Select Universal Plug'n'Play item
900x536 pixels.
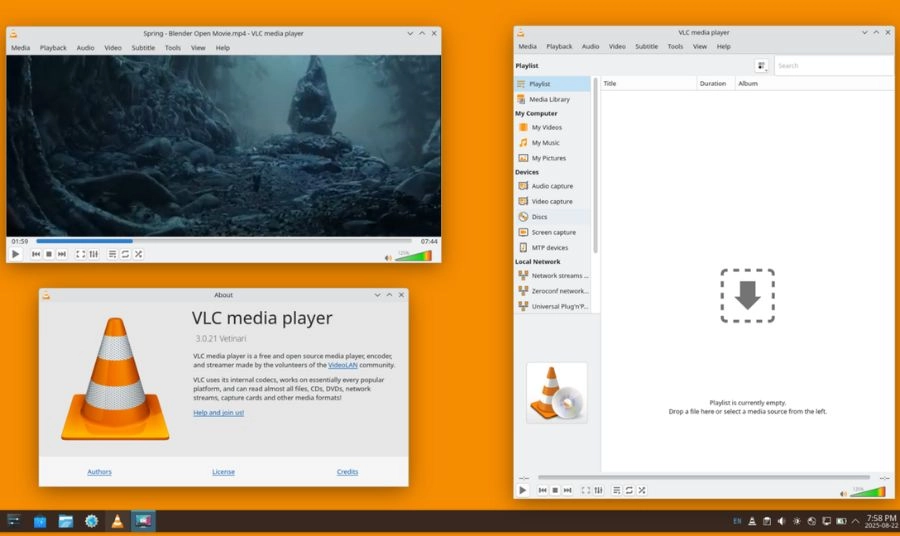click(552, 306)
